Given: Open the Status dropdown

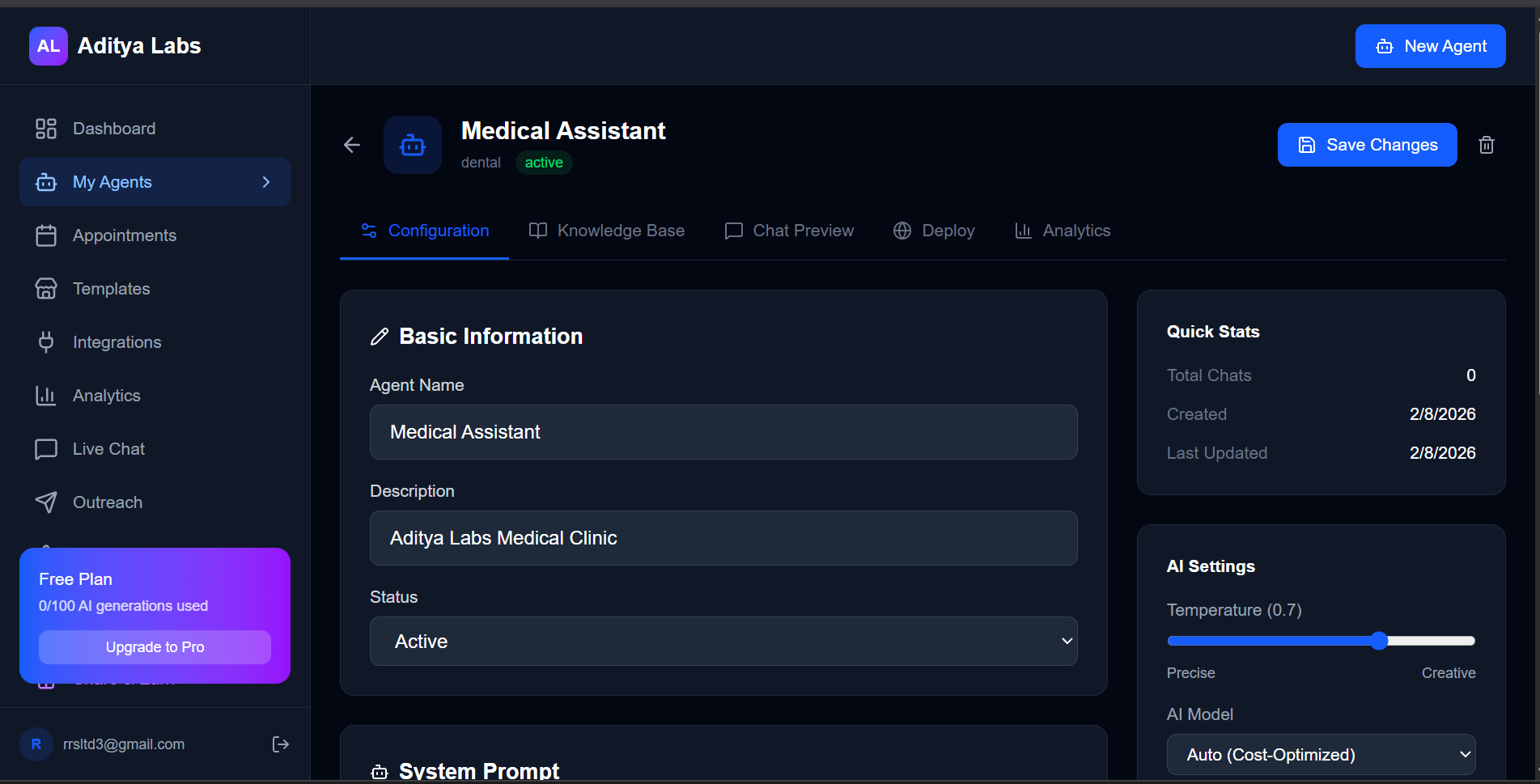Looking at the screenshot, I should point(723,642).
